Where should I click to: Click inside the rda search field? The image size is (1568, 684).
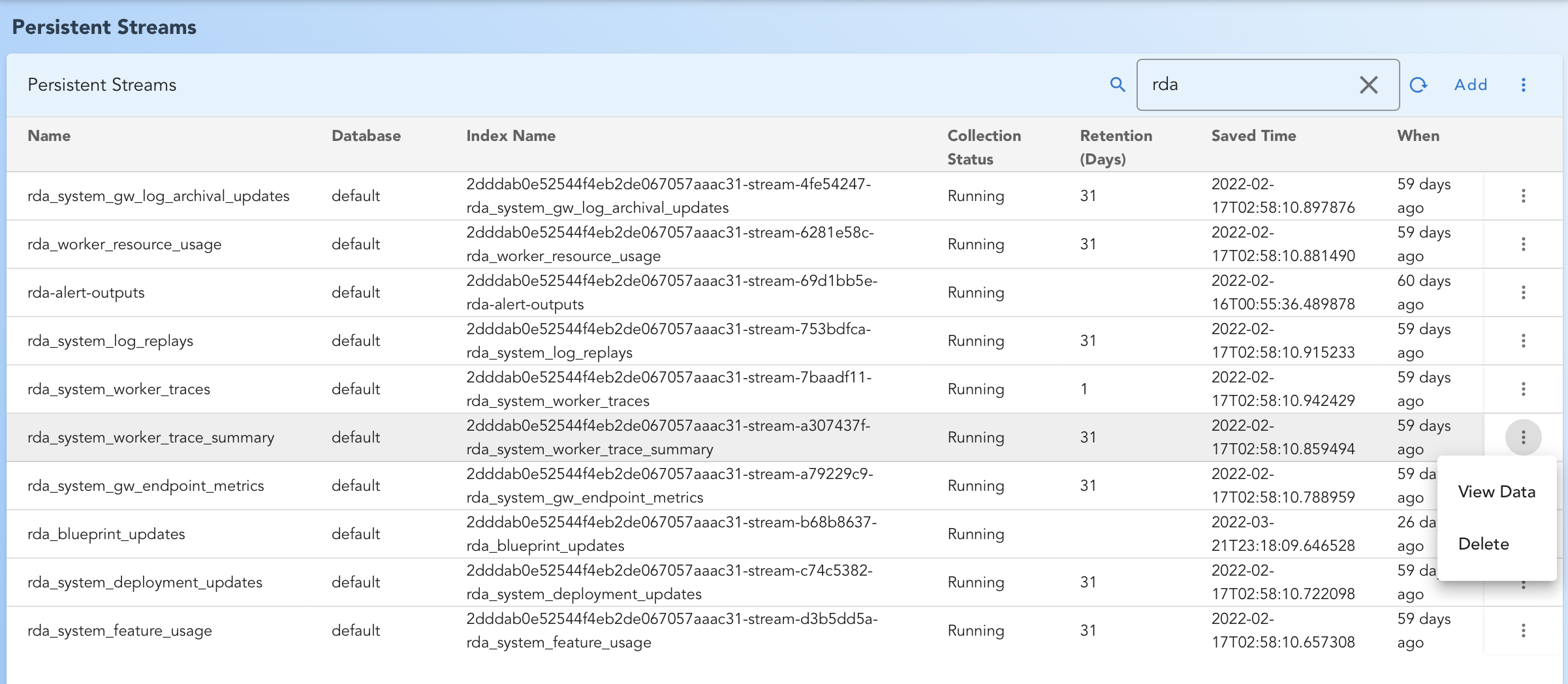click(1247, 85)
